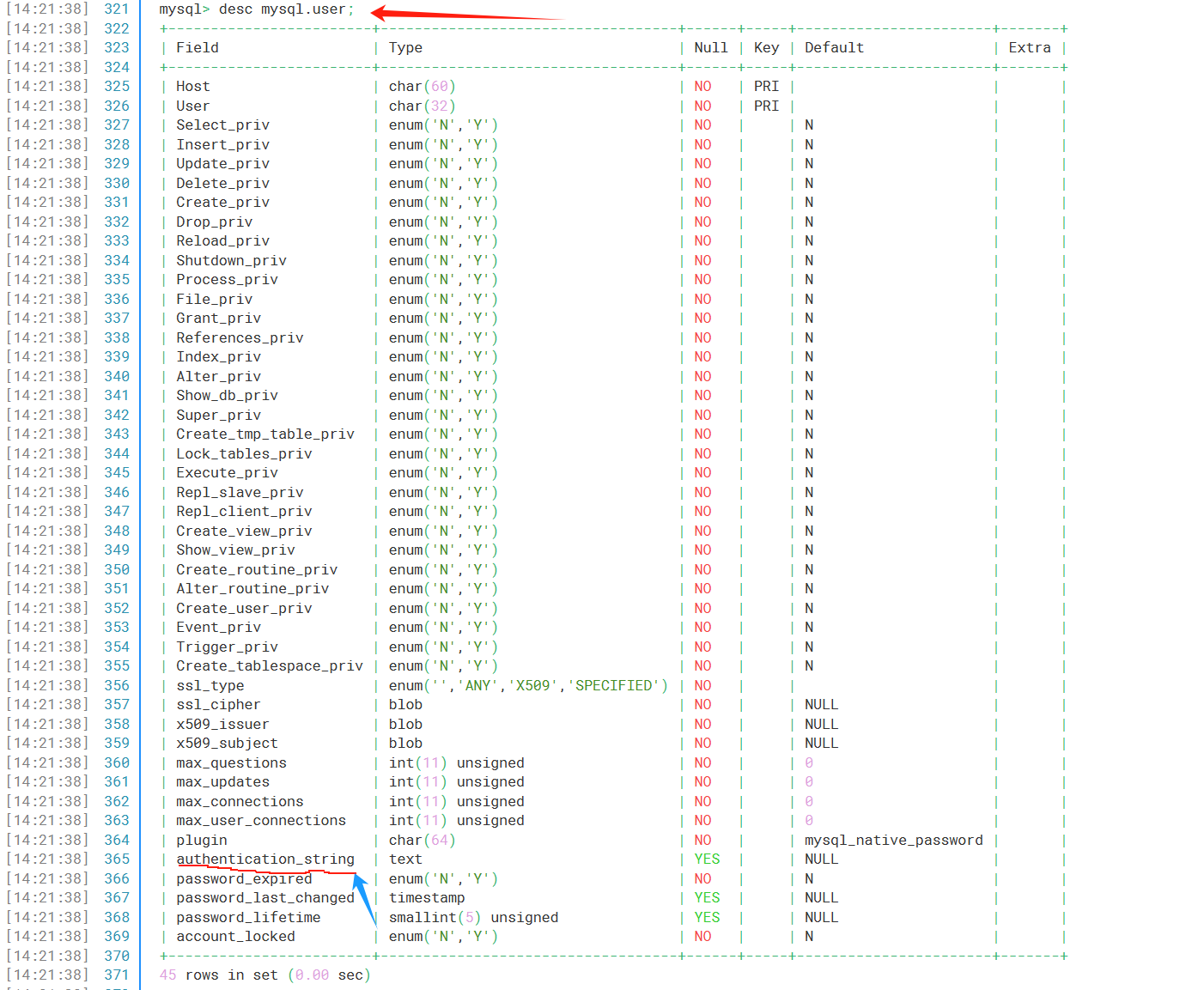Click the 'Show_view_priv' field
1204x990 pixels.
click(x=236, y=550)
